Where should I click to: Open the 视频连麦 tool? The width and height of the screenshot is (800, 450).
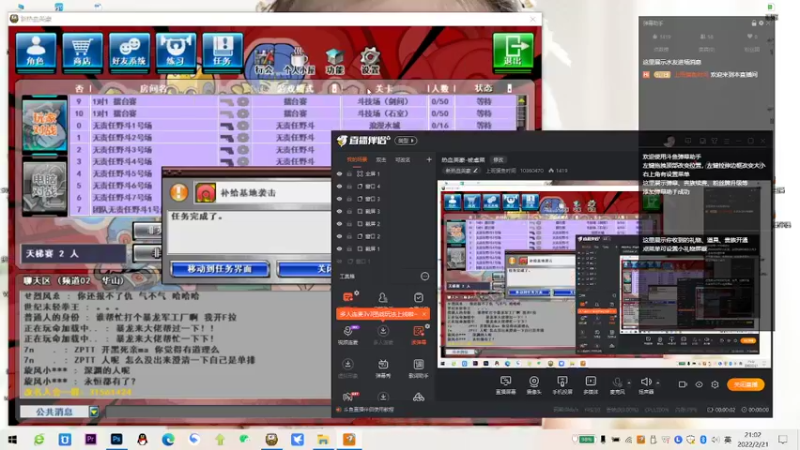click(348, 335)
